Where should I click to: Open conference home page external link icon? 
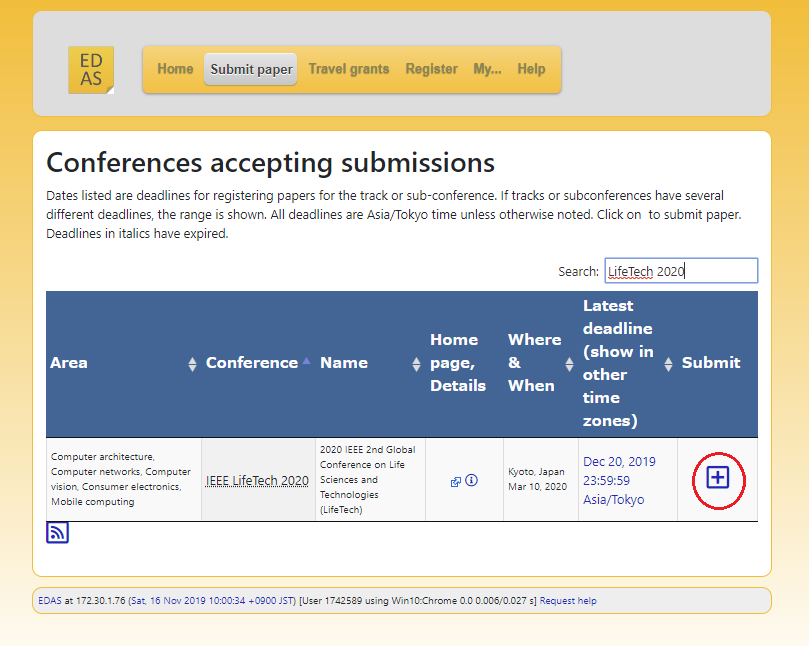[456, 482]
